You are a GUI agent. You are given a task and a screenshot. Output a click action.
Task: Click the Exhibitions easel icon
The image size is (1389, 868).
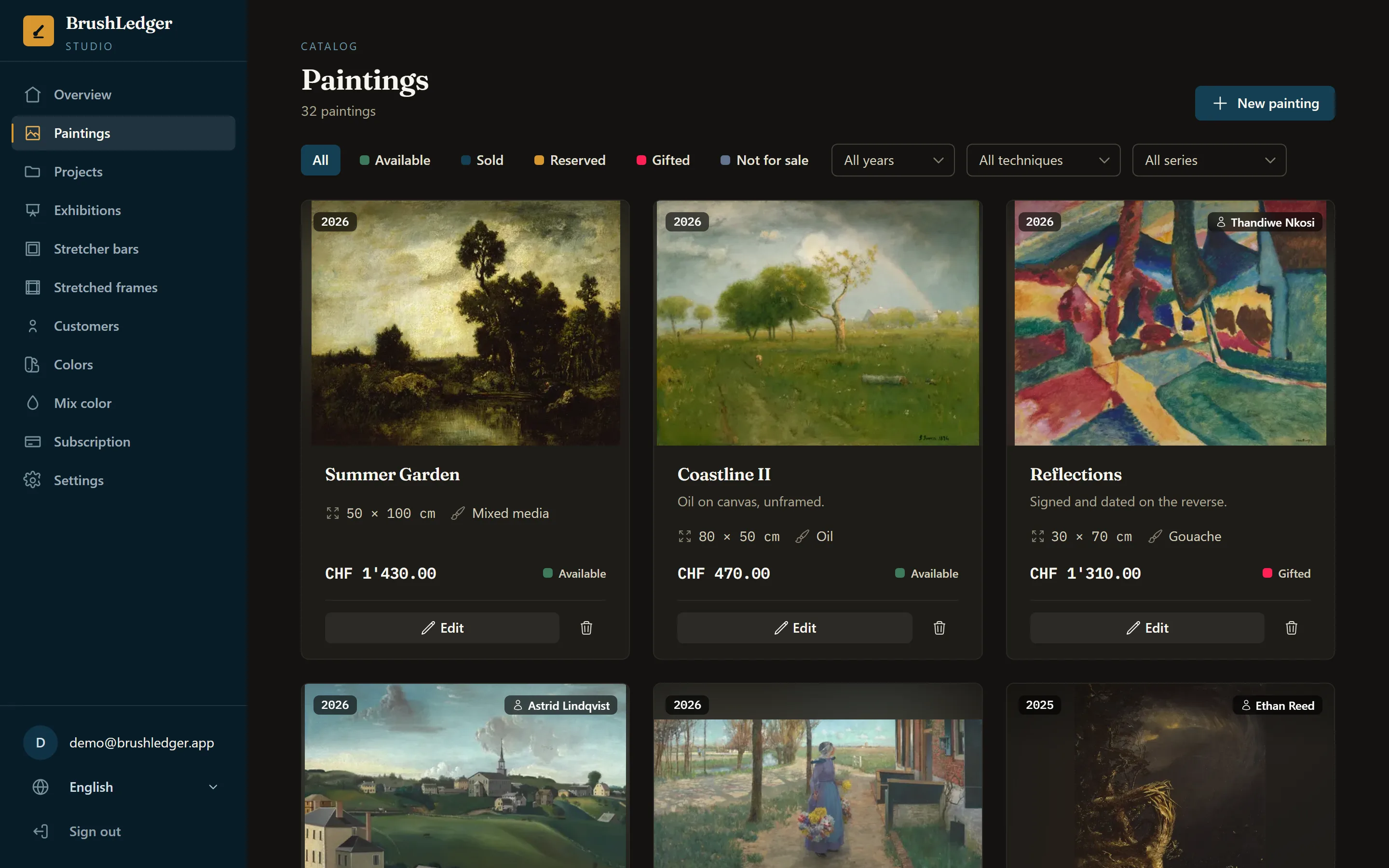33,210
